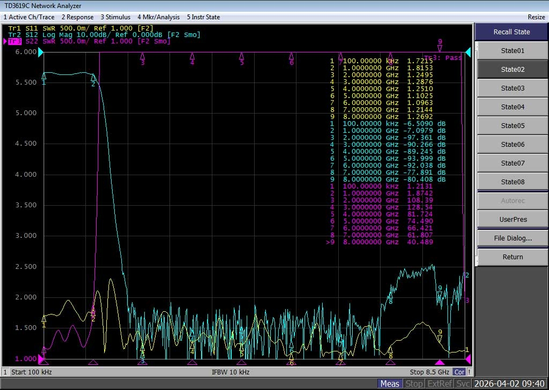Click active marker 9 triangle above graph
549x390 pixels.
pos(440,48)
